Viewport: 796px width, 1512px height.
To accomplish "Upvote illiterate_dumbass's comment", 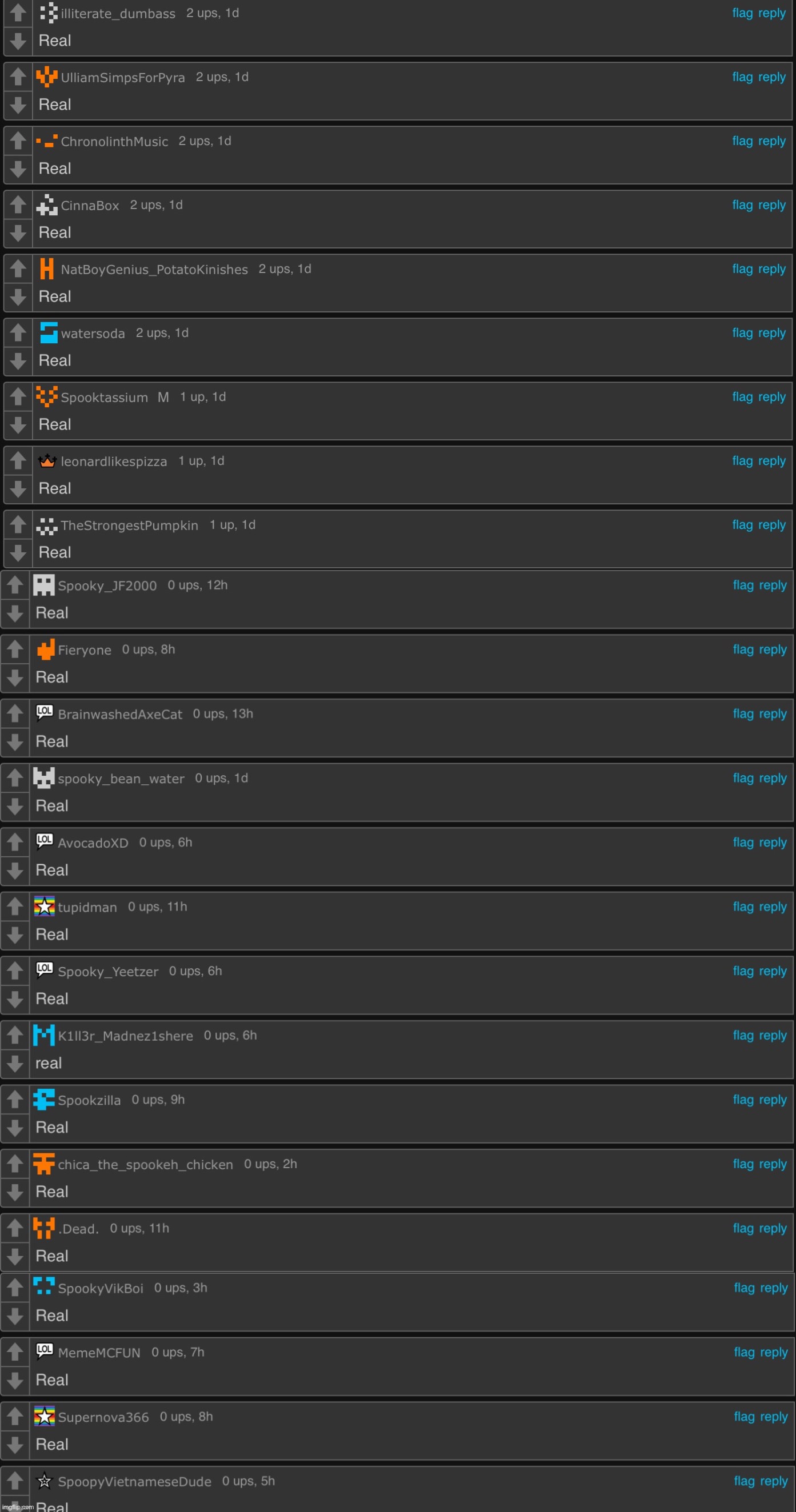I will [18, 13].
